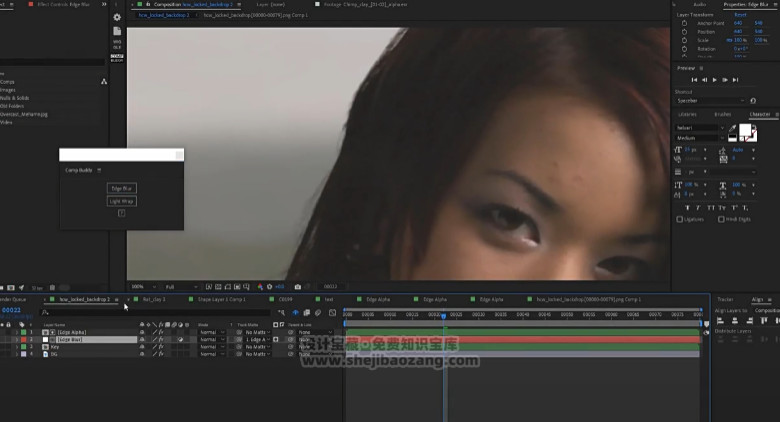Open the Comp Buddy panel menu
Viewport: 780px width, 422px height.
99,170
